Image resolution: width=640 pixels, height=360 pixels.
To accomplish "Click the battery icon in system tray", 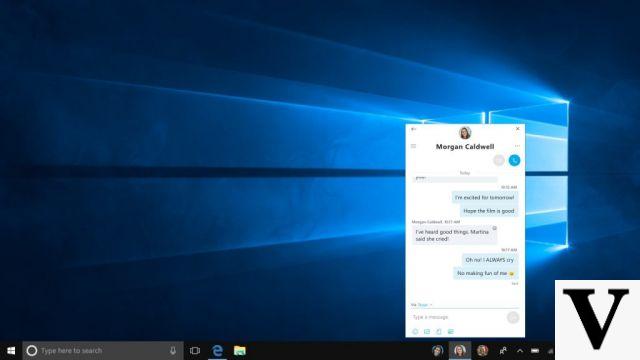I will tap(535, 351).
